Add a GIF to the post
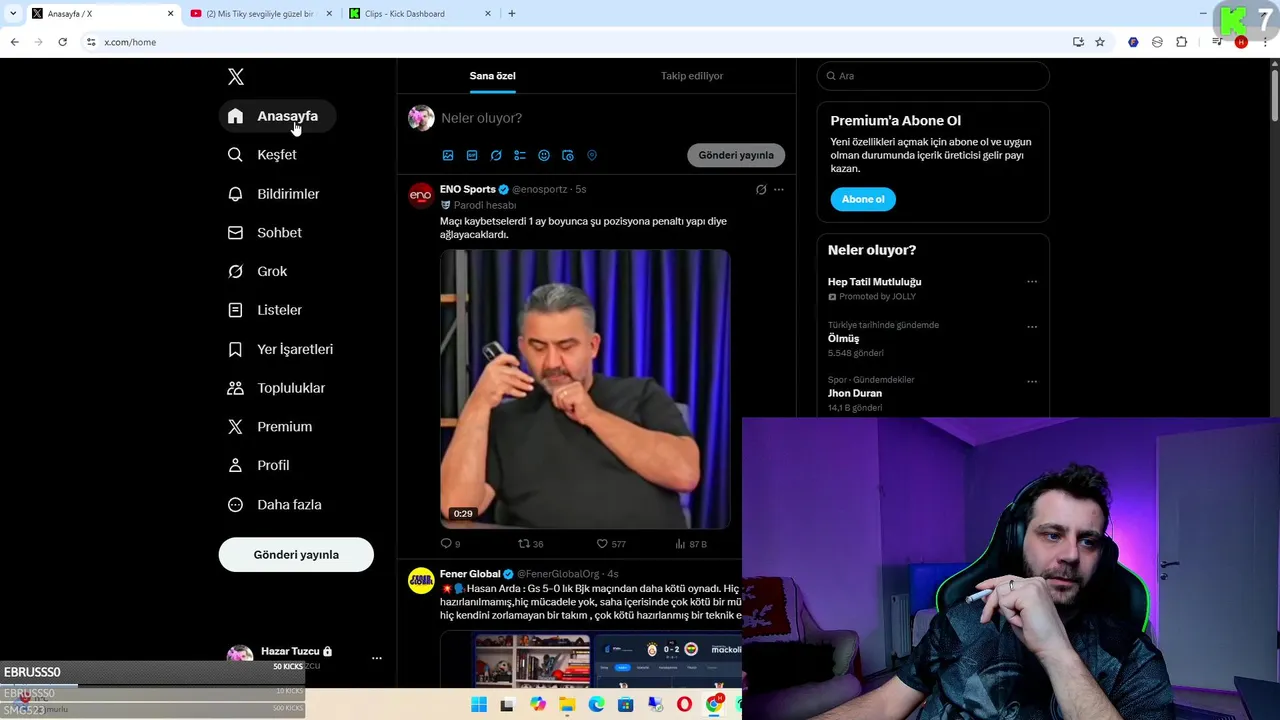 [x=472, y=156]
